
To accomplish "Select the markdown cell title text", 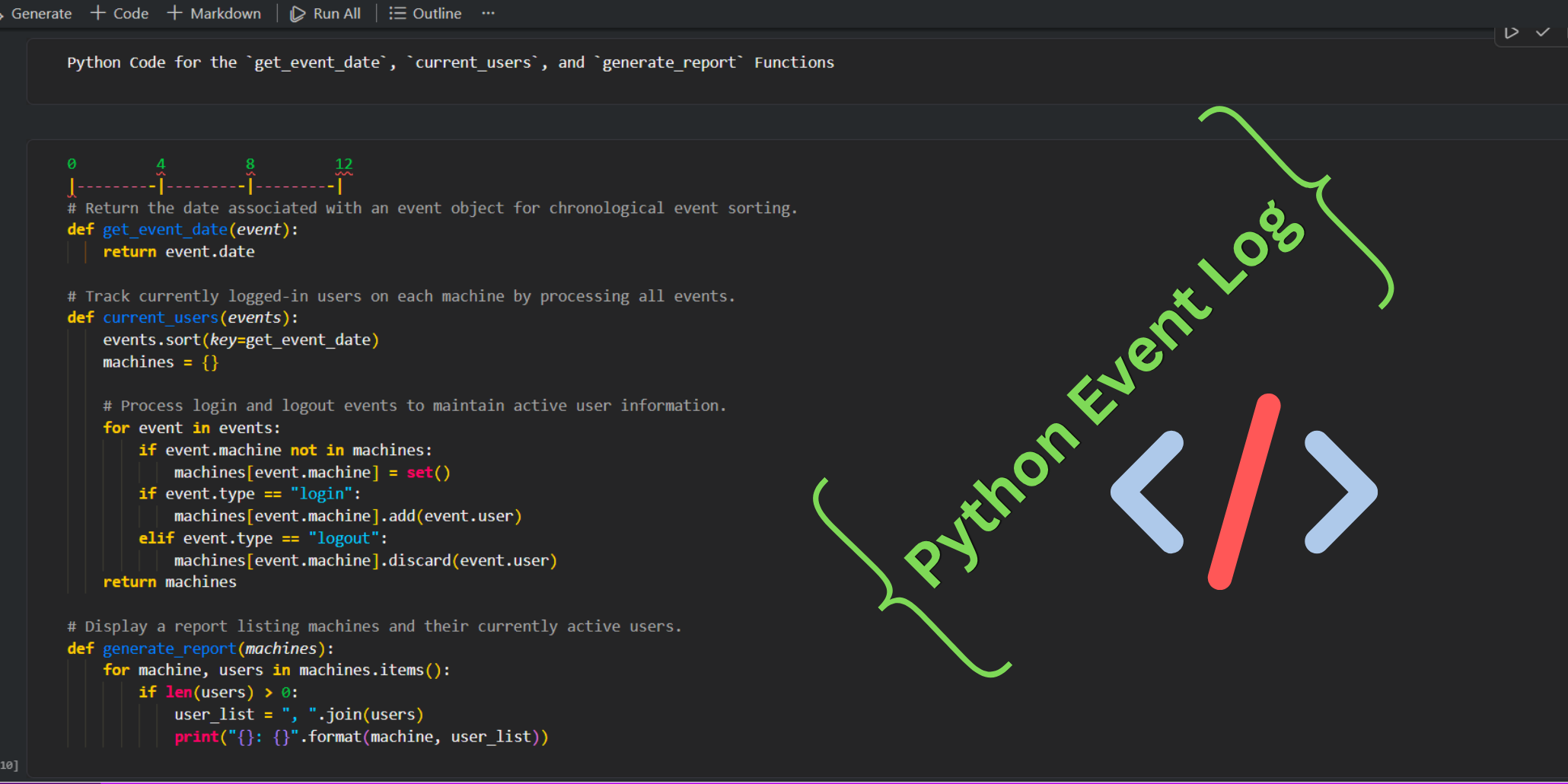I will coord(451,62).
